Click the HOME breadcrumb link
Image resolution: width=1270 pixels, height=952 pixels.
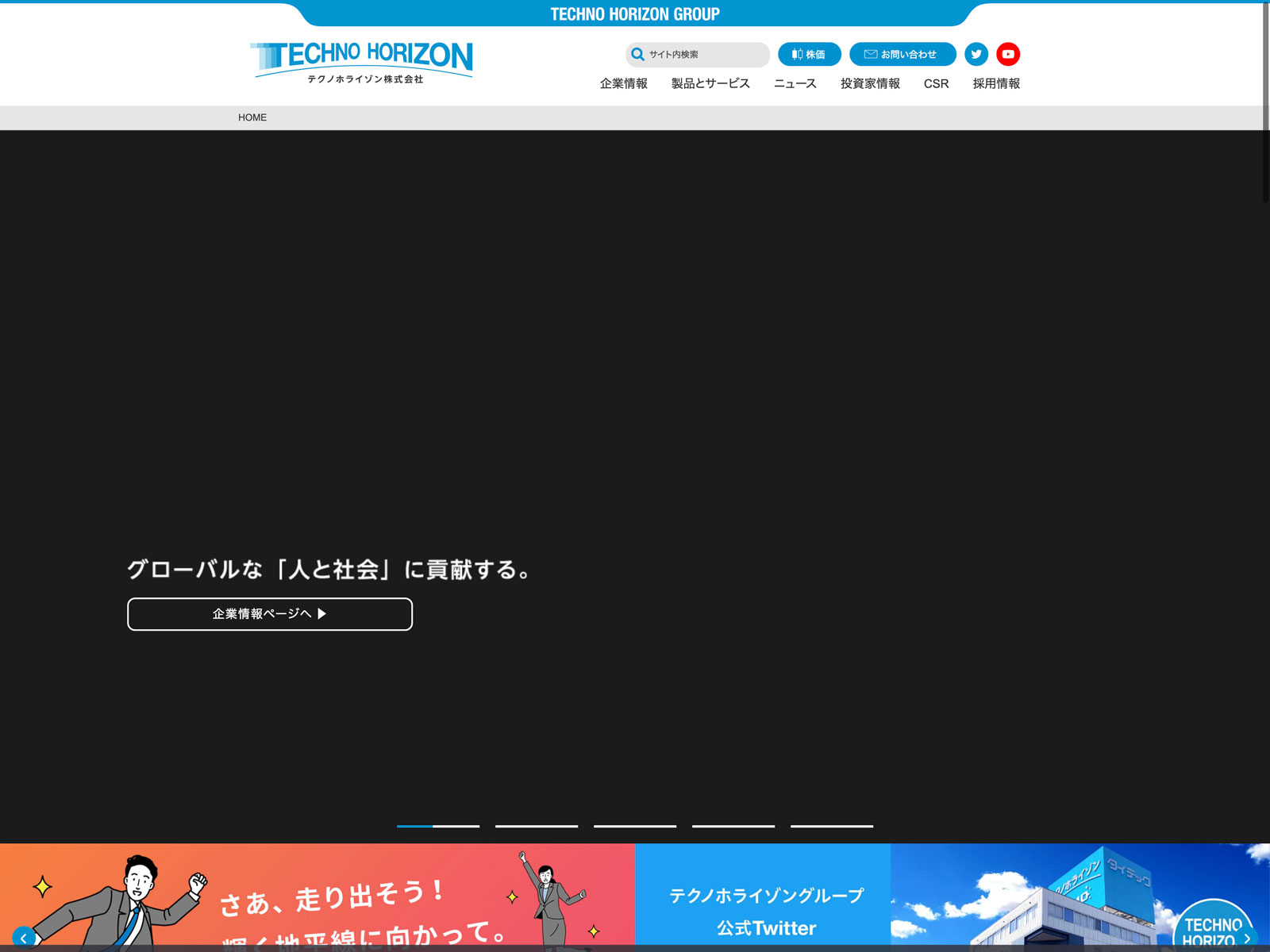252,117
